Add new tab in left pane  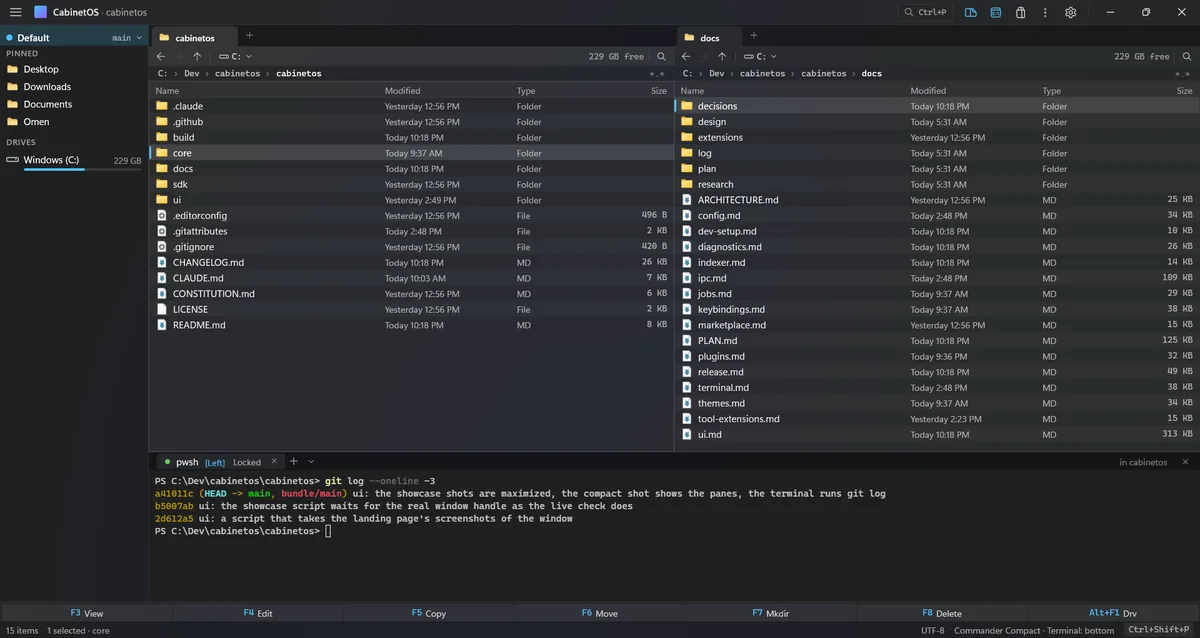coord(250,36)
